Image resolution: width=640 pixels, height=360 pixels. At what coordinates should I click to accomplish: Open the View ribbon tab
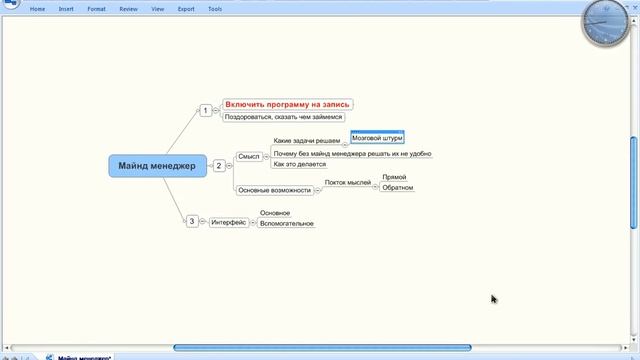pos(158,9)
